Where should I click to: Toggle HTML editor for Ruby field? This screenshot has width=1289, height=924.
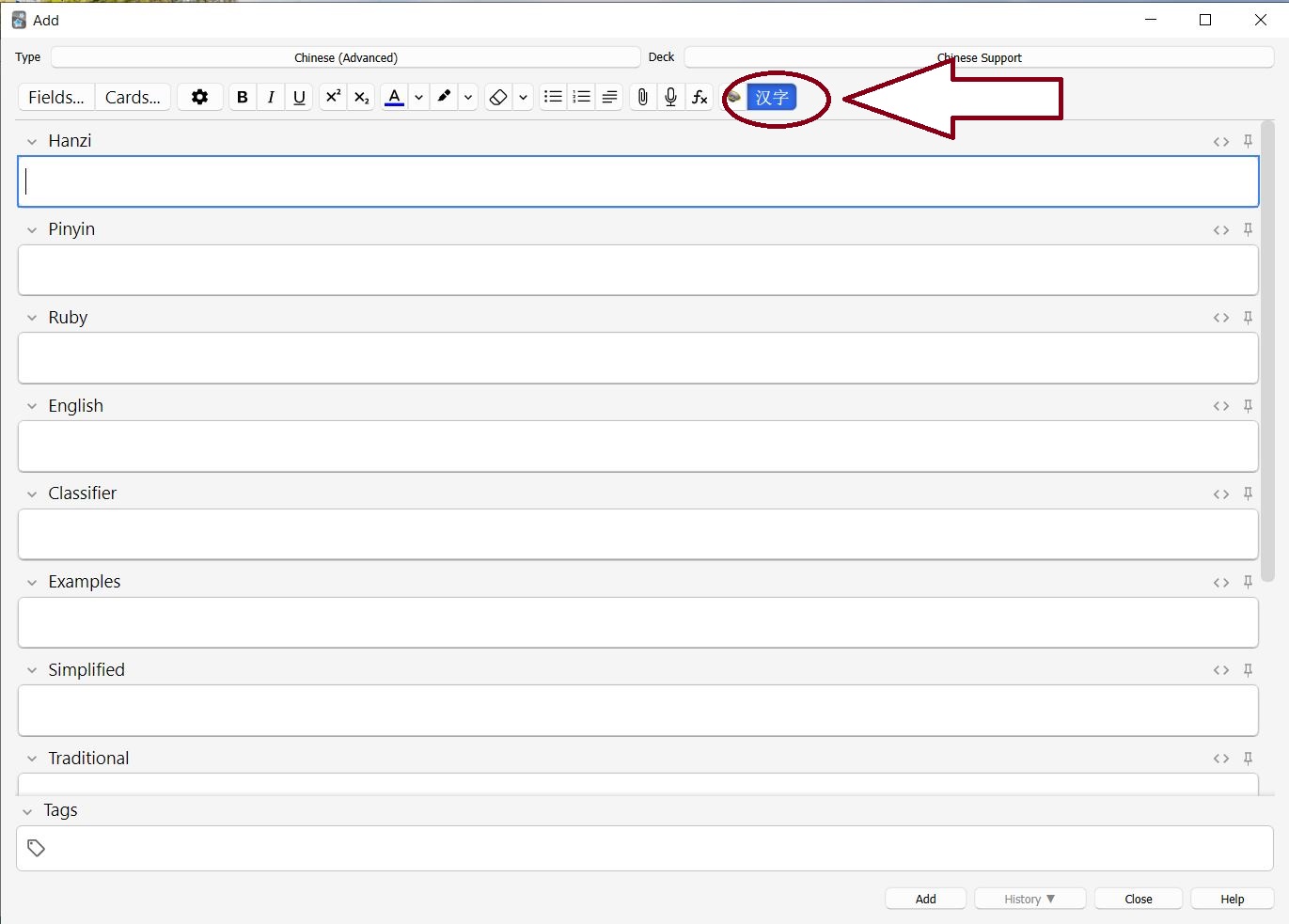[1221, 318]
